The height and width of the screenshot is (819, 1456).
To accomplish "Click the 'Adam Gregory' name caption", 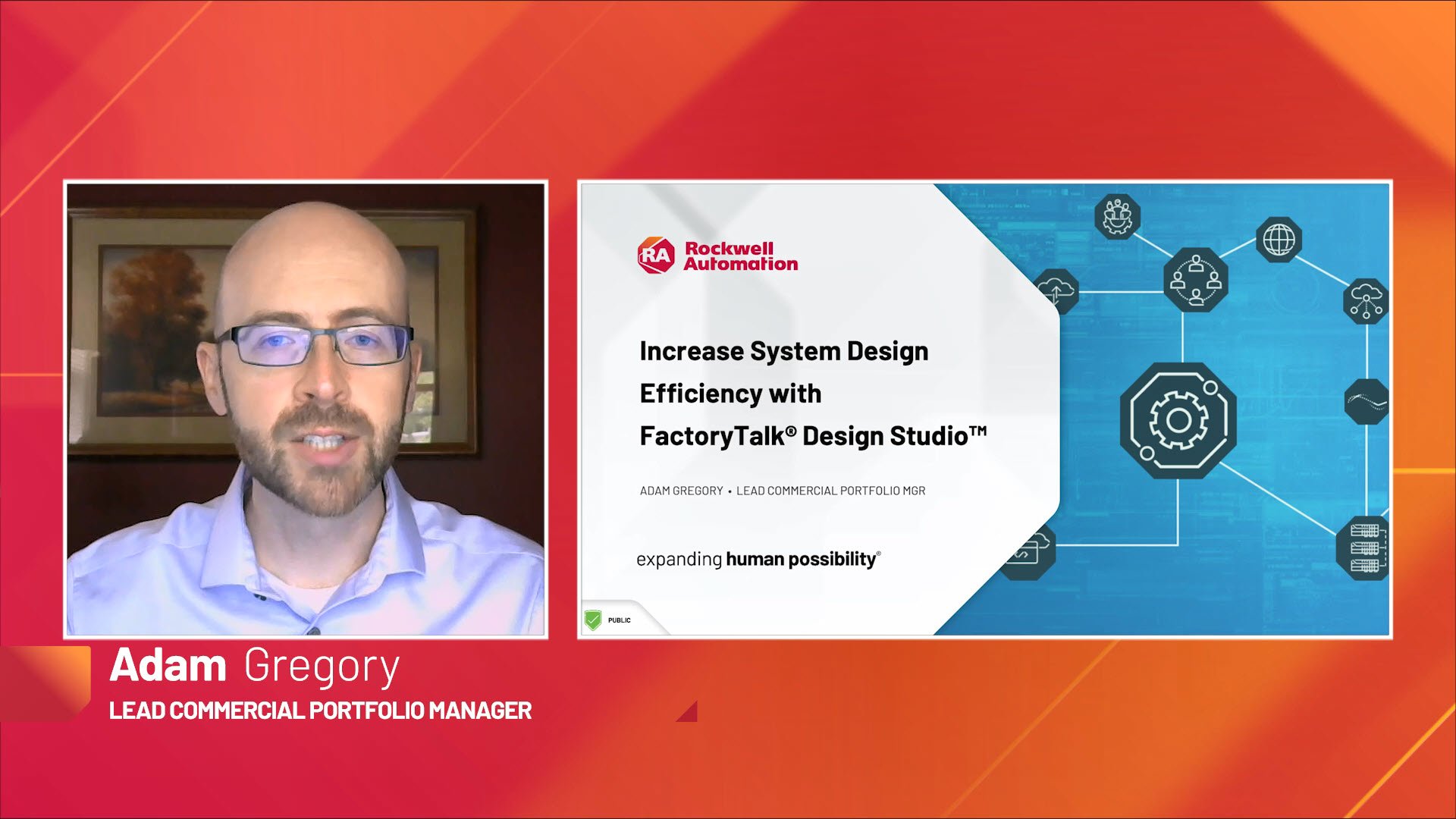I will pyautogui.click(x=255, y=667).
